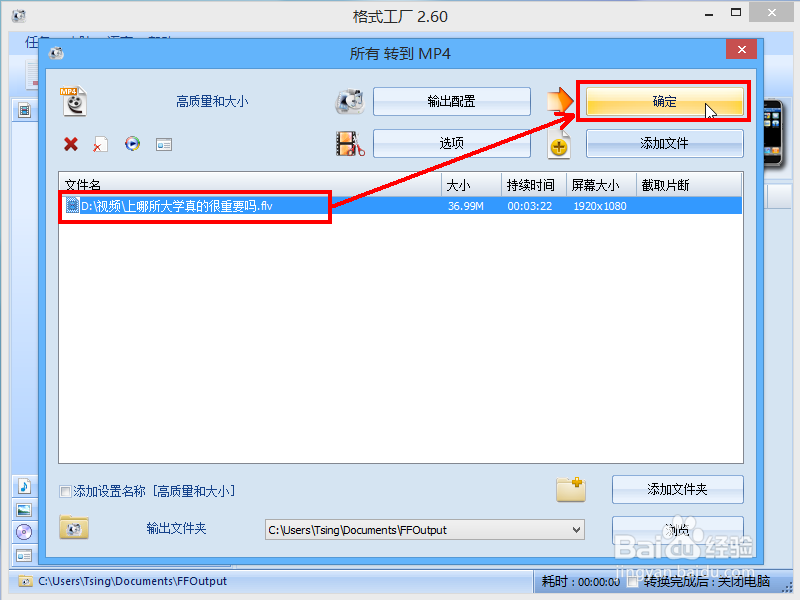
Task: Click the mobile device phone icon
Action: click(773, 133)
